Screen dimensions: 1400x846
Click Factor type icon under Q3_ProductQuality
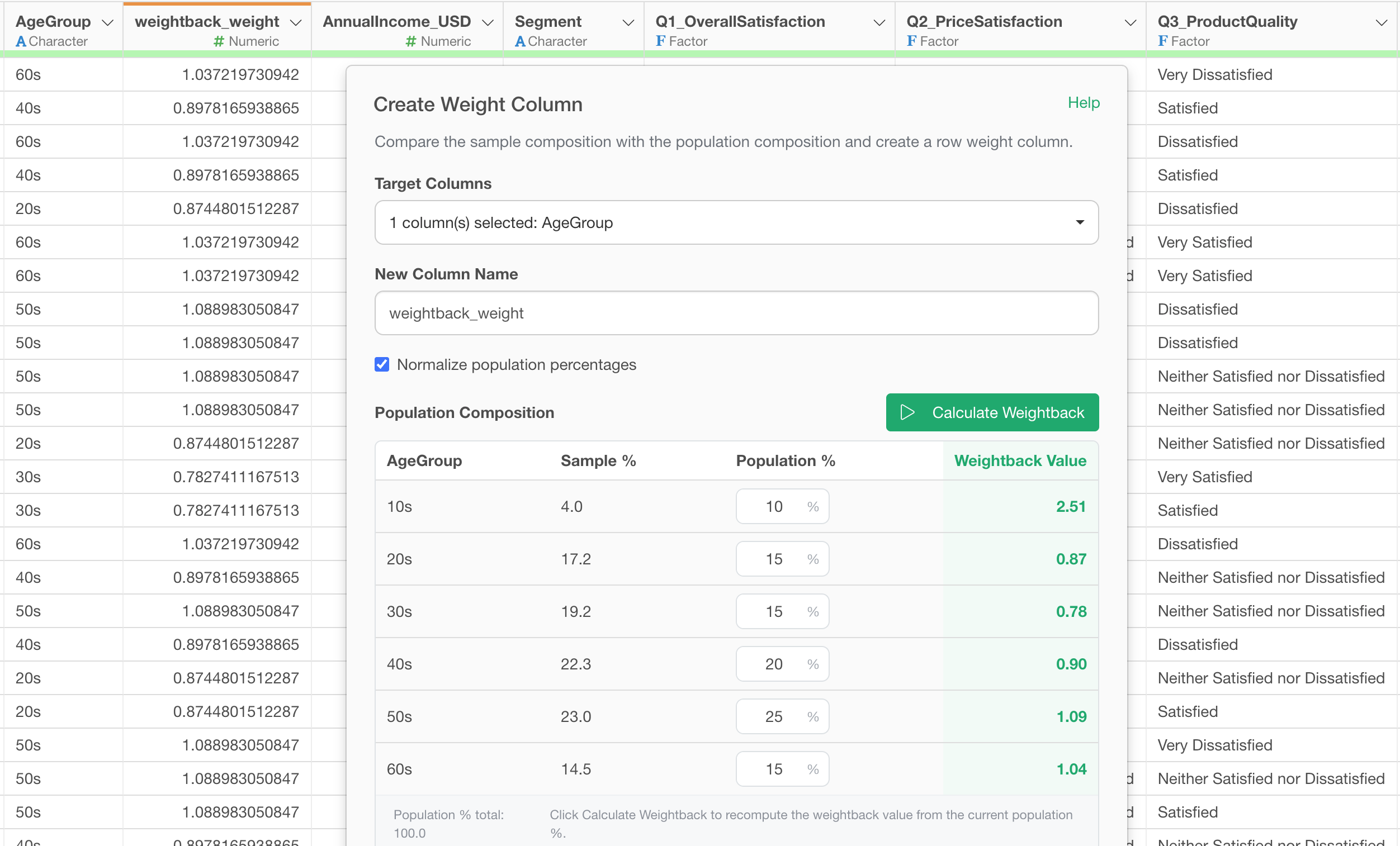(x=1162, y=41)
